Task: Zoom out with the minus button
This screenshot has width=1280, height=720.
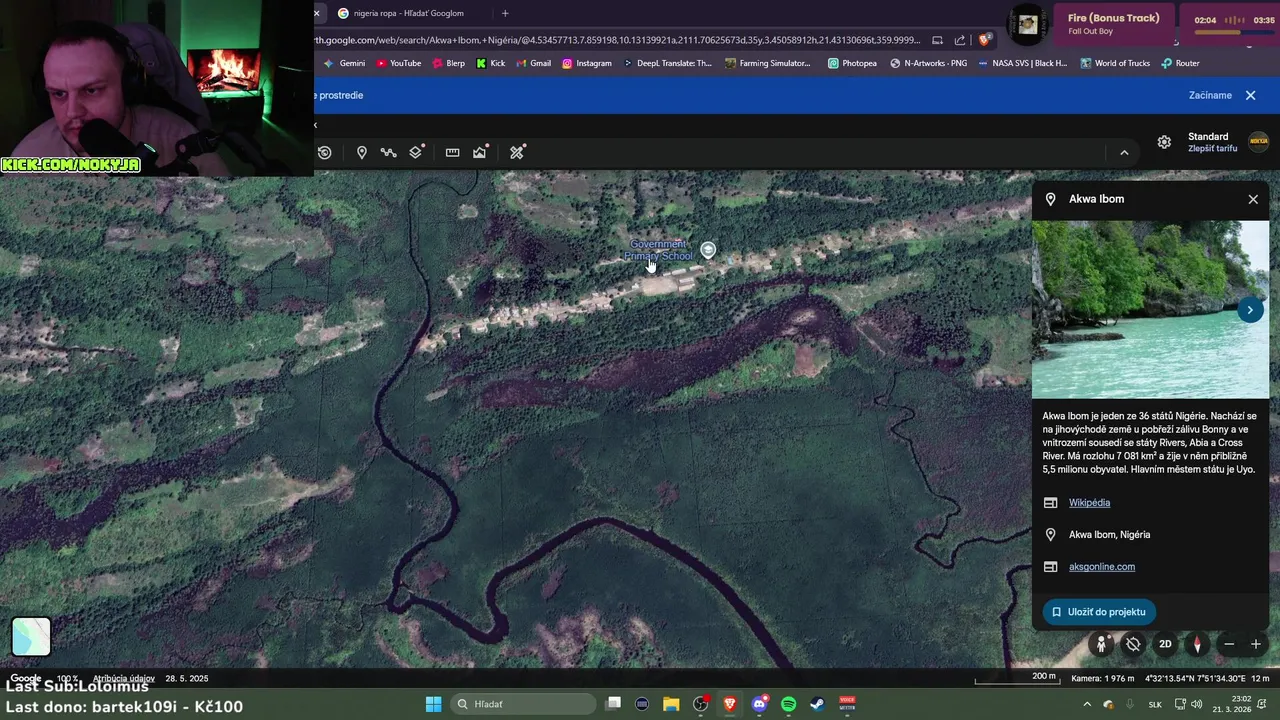Action: coord(1229,644)
